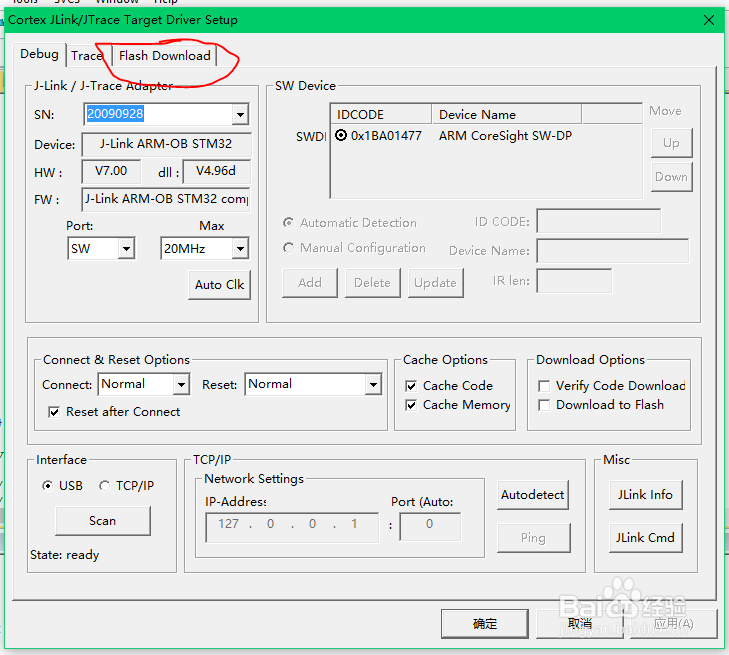Click the J-Link ARM-OB STM32 device field
This screenshot has width=729, height=655.
click(x=166, y=144)
